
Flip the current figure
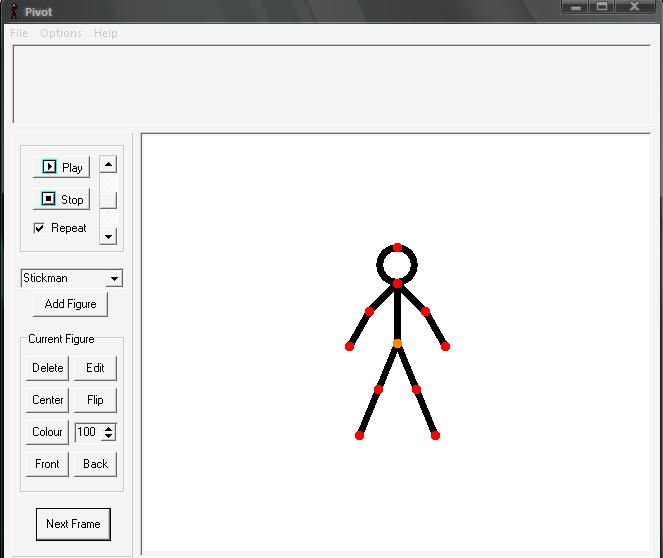coord(95,400)
